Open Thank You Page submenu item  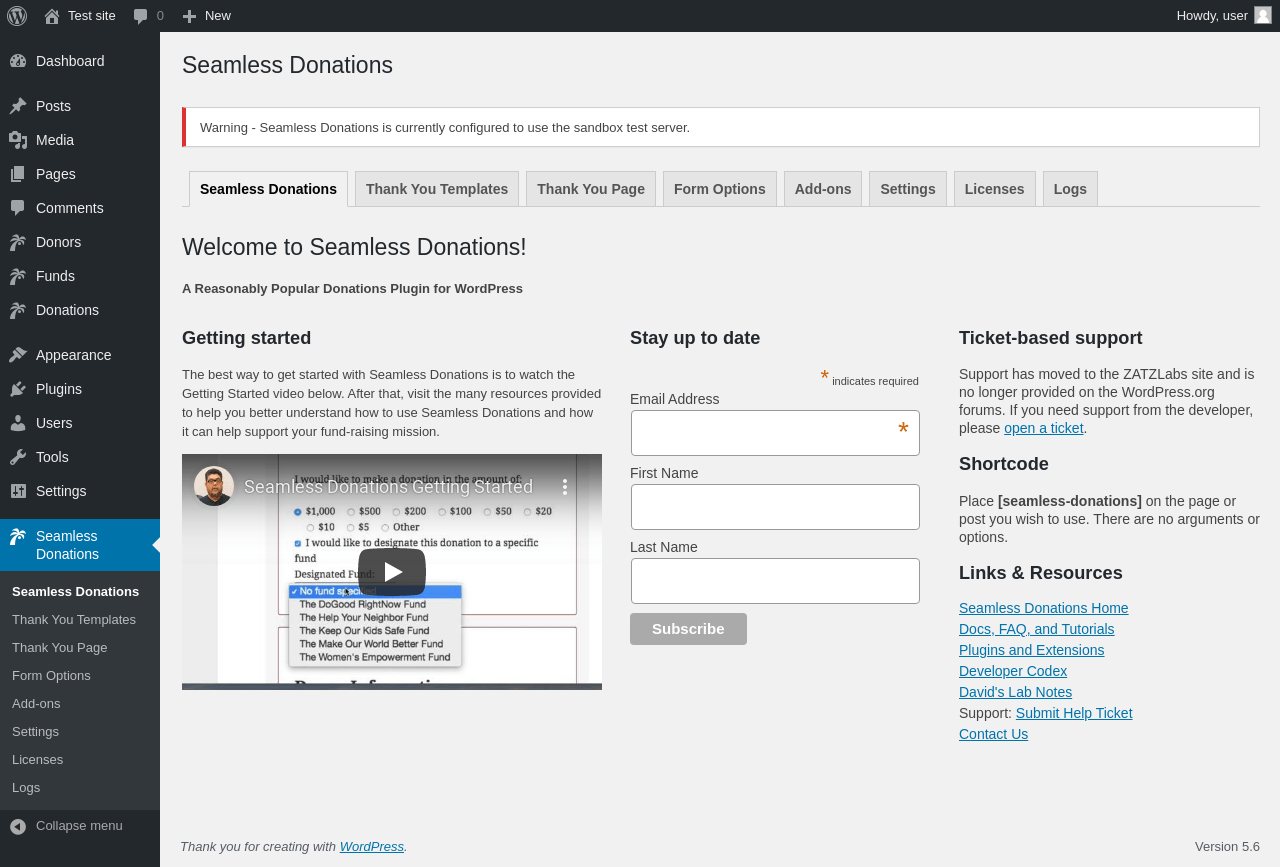click(80, 648)
